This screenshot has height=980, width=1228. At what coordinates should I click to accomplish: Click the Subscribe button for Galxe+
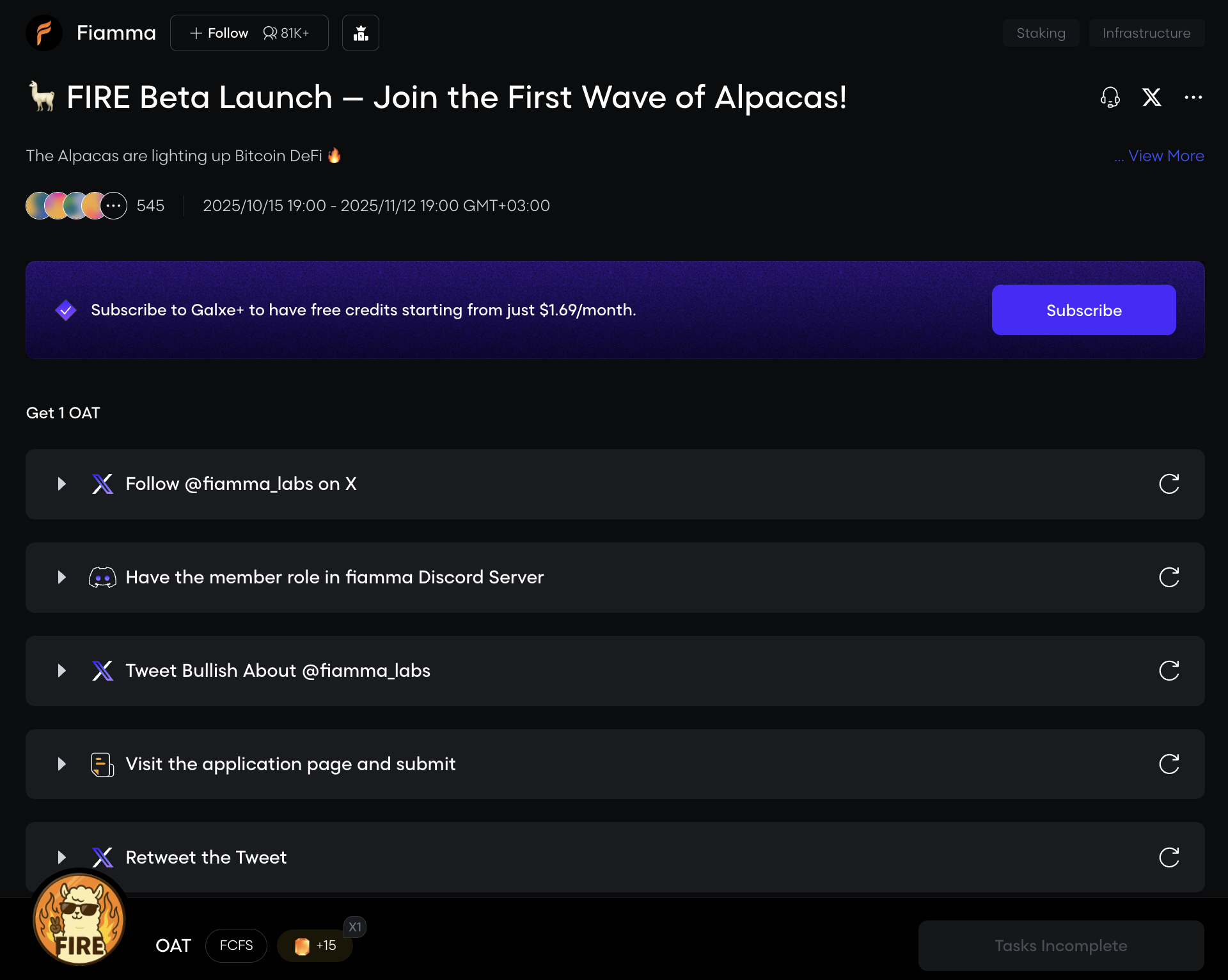[x=1083, y=310]
